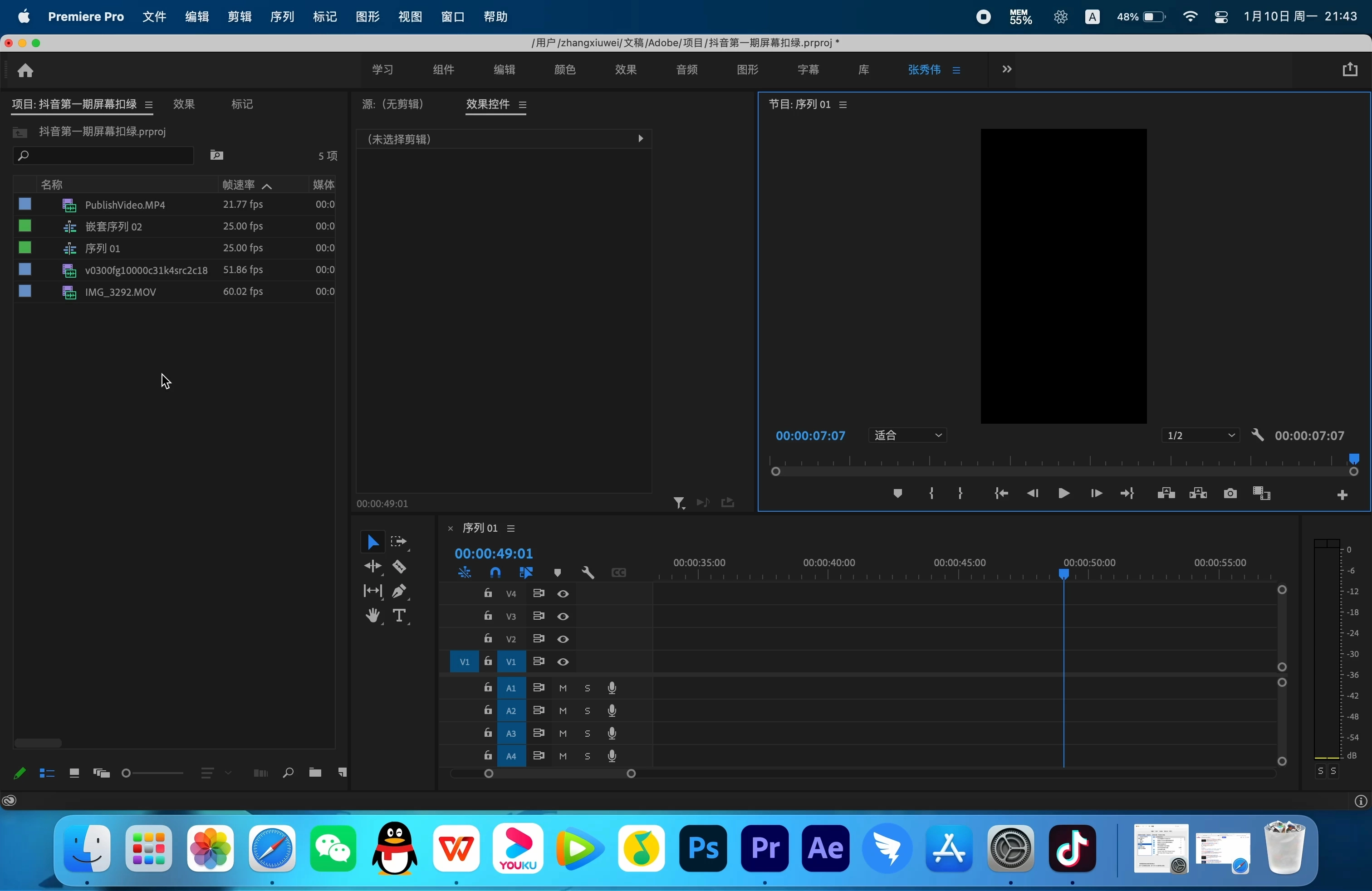Mute track A1
Screen dimensions: 1372x891
point(563,689)
